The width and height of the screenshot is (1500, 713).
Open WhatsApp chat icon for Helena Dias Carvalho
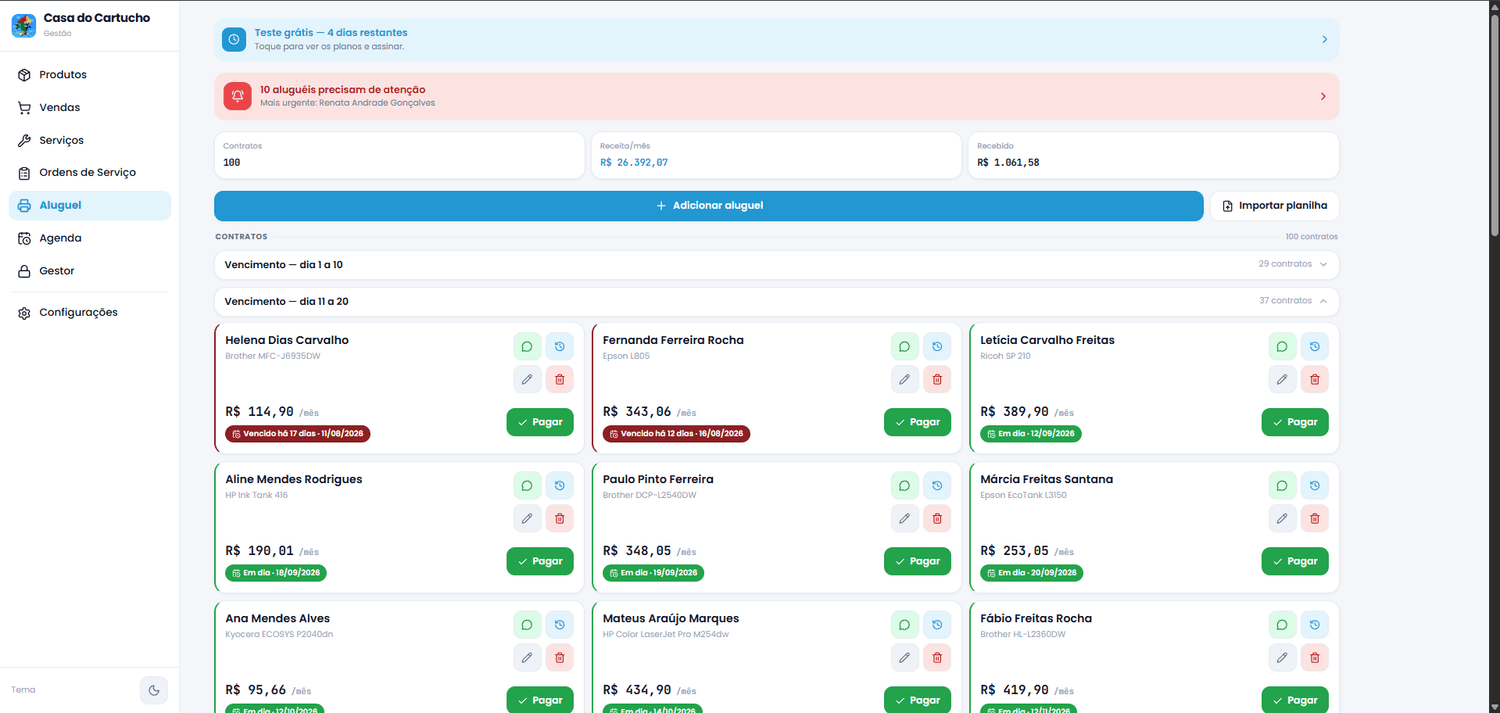pyautogui.click(x=527, y=347)
